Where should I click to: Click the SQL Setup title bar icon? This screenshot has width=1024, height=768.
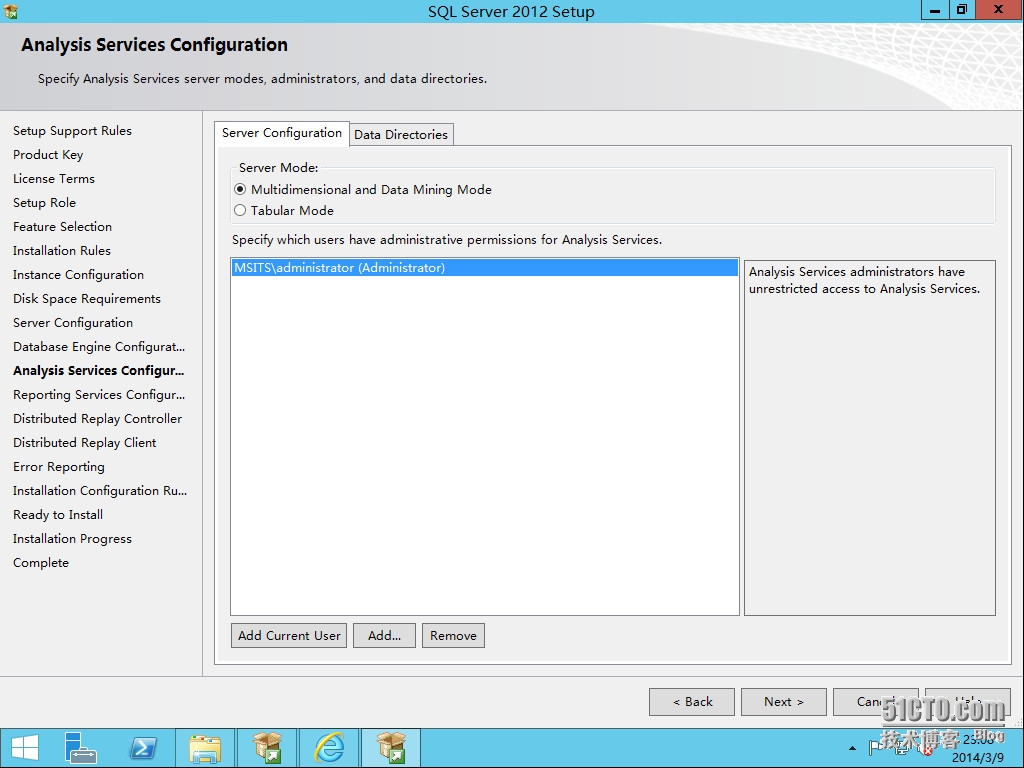pyautogui.click(x=10, y=11)
